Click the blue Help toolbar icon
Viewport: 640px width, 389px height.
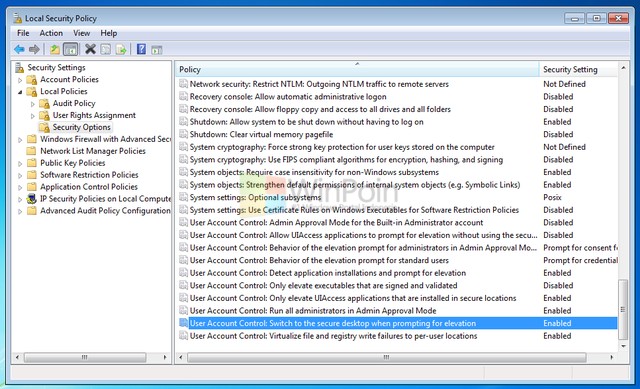[141, 49]
